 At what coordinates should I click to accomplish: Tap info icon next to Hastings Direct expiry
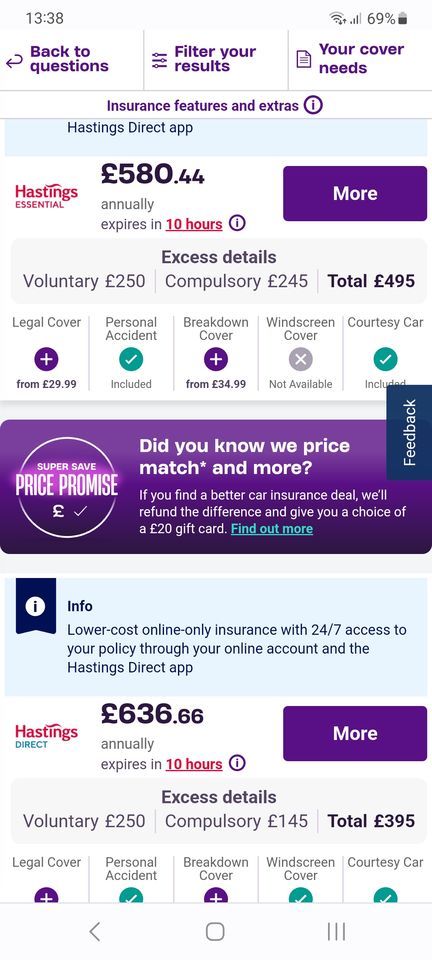(x=237, y=763)
